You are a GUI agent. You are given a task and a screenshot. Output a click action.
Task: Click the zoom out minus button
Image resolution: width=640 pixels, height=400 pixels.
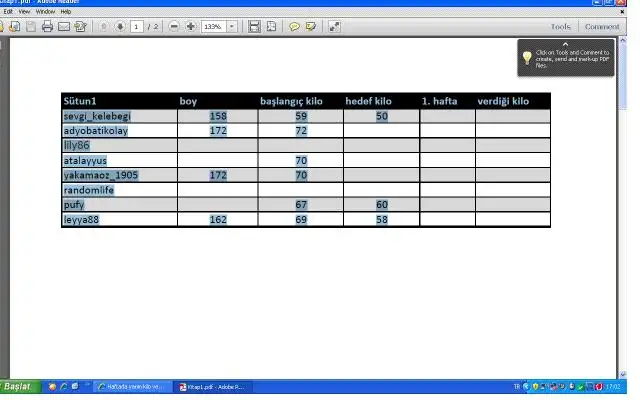coord(174,26)
